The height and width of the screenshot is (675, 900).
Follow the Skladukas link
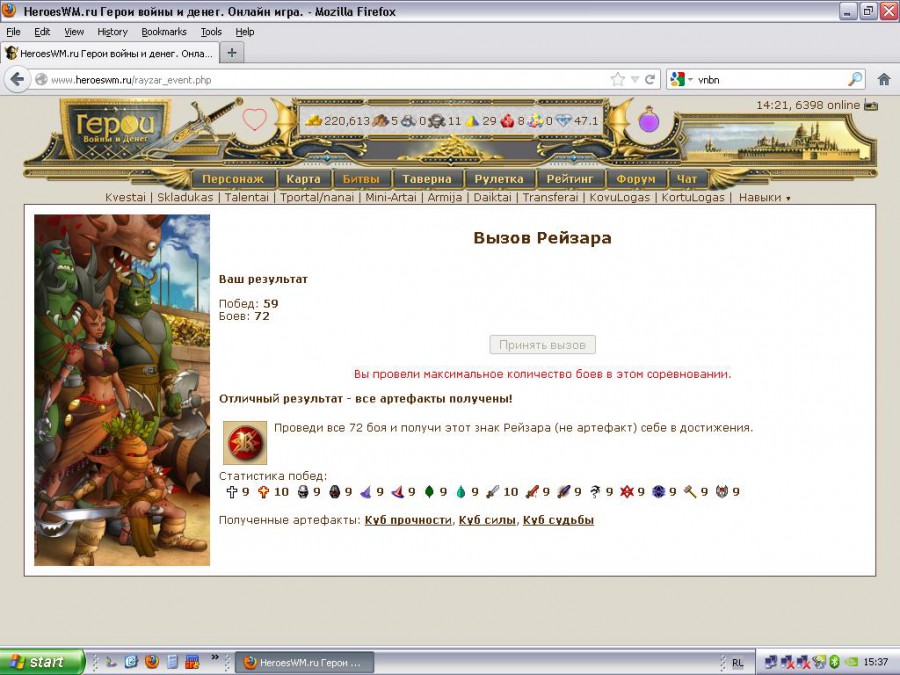point(185,197)
